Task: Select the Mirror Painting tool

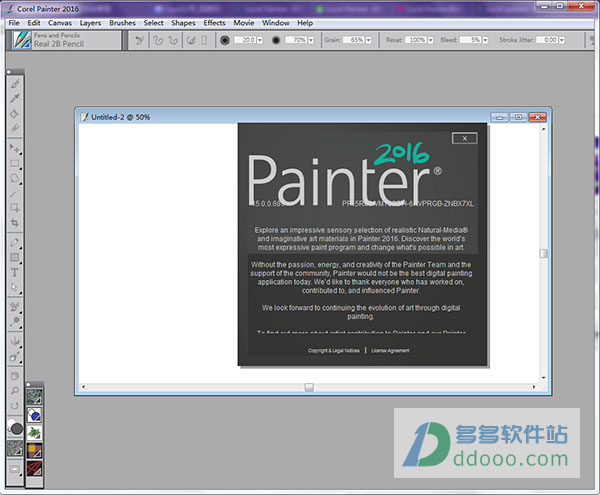Action: (x=15, y=341)
